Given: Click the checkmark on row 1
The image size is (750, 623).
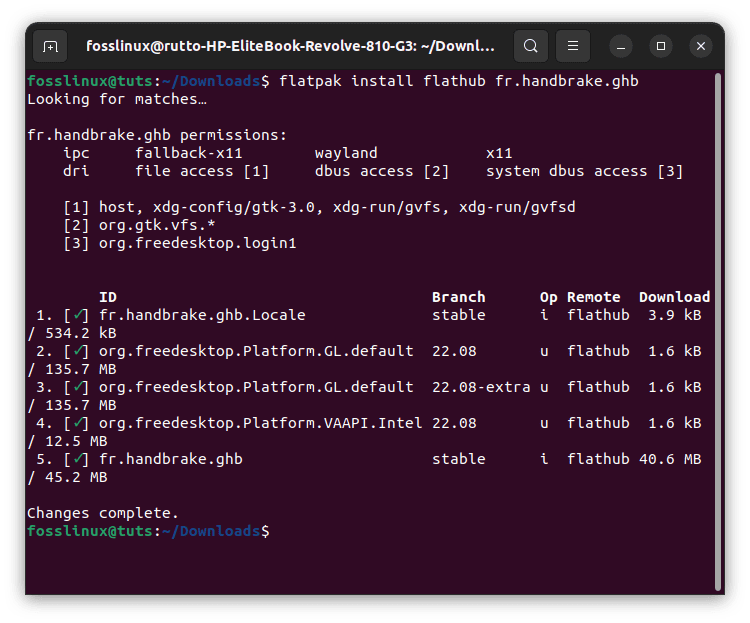Looking at the screenshot, I should (78, 315).
